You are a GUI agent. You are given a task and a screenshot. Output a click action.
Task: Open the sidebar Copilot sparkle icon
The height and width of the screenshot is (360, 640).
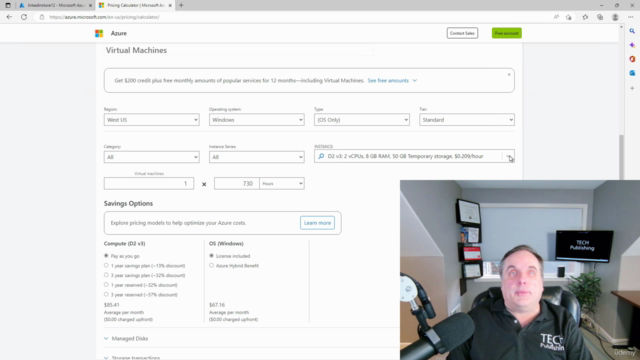point(632,45)
